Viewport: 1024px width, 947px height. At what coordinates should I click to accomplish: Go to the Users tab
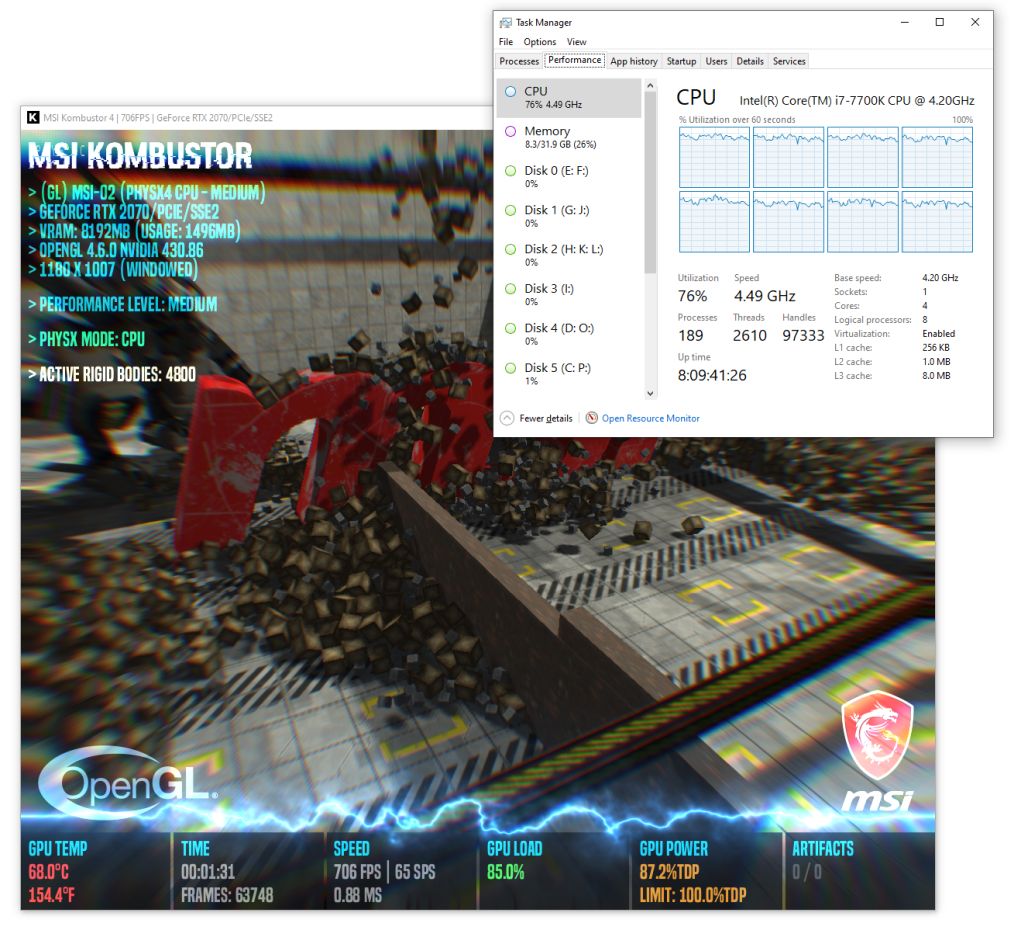click(716, 61)
